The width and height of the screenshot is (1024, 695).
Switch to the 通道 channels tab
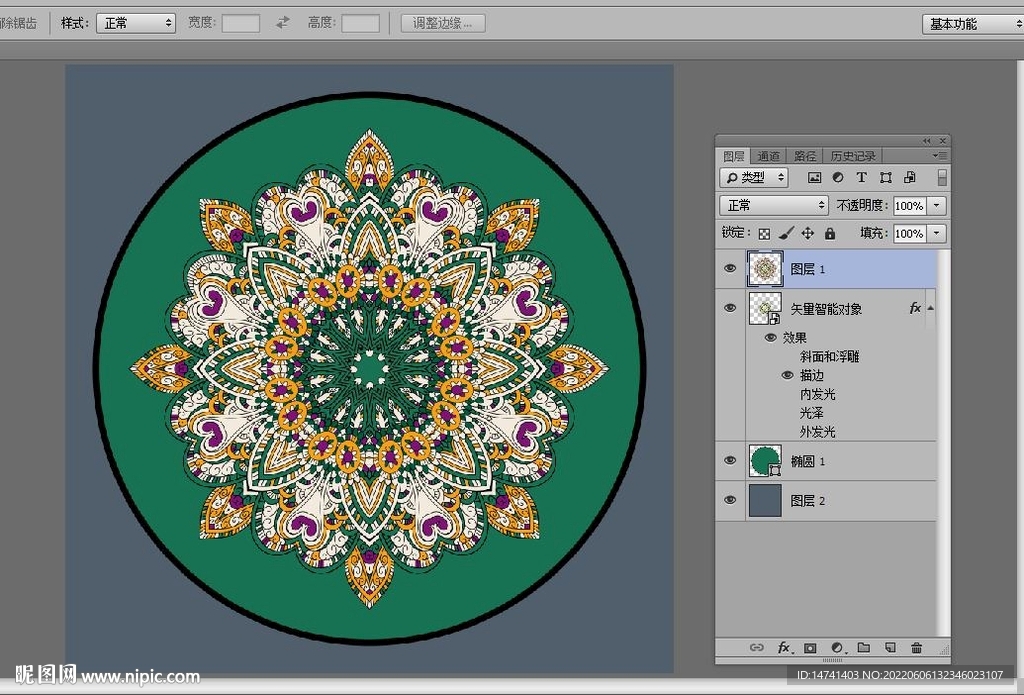click(x=768, y=155)
